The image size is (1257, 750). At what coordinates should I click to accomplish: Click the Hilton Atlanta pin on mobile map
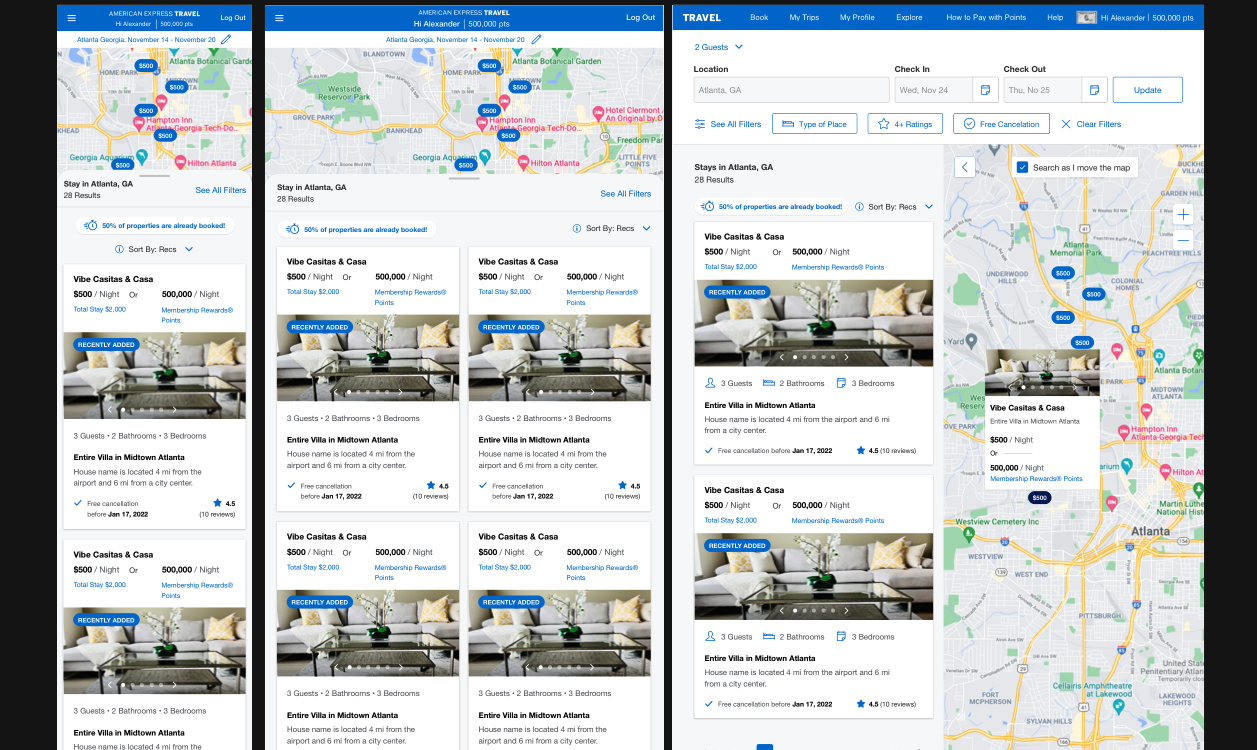point(180,161)
